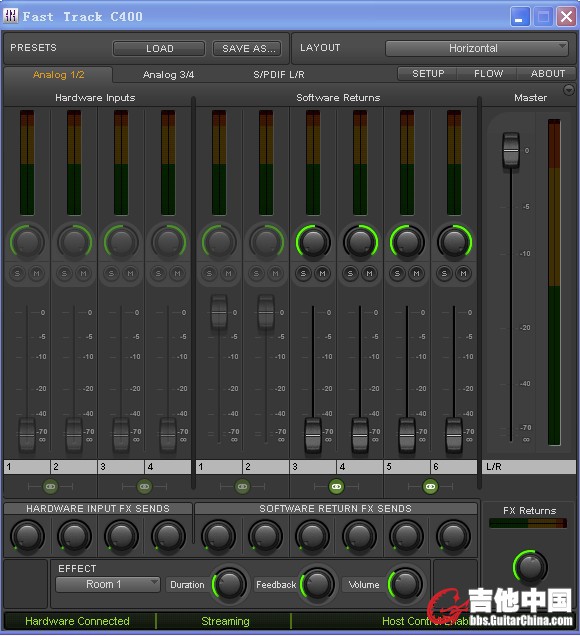
Task: Click hardware input 1 fader handle
Action: [x=27, y=436]
